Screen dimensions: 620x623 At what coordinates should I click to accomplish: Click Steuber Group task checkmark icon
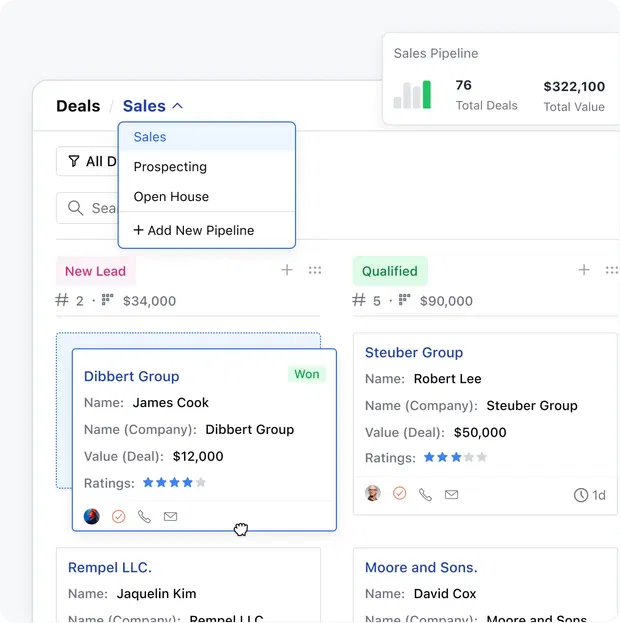399,493
